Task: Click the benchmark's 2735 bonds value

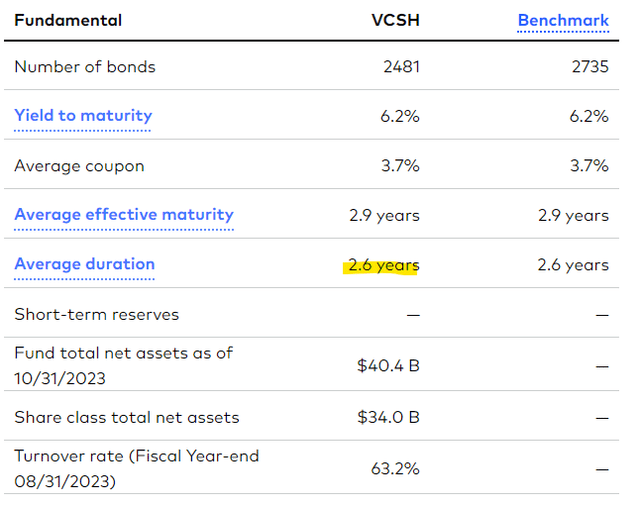Action: (x=588, y=67)
